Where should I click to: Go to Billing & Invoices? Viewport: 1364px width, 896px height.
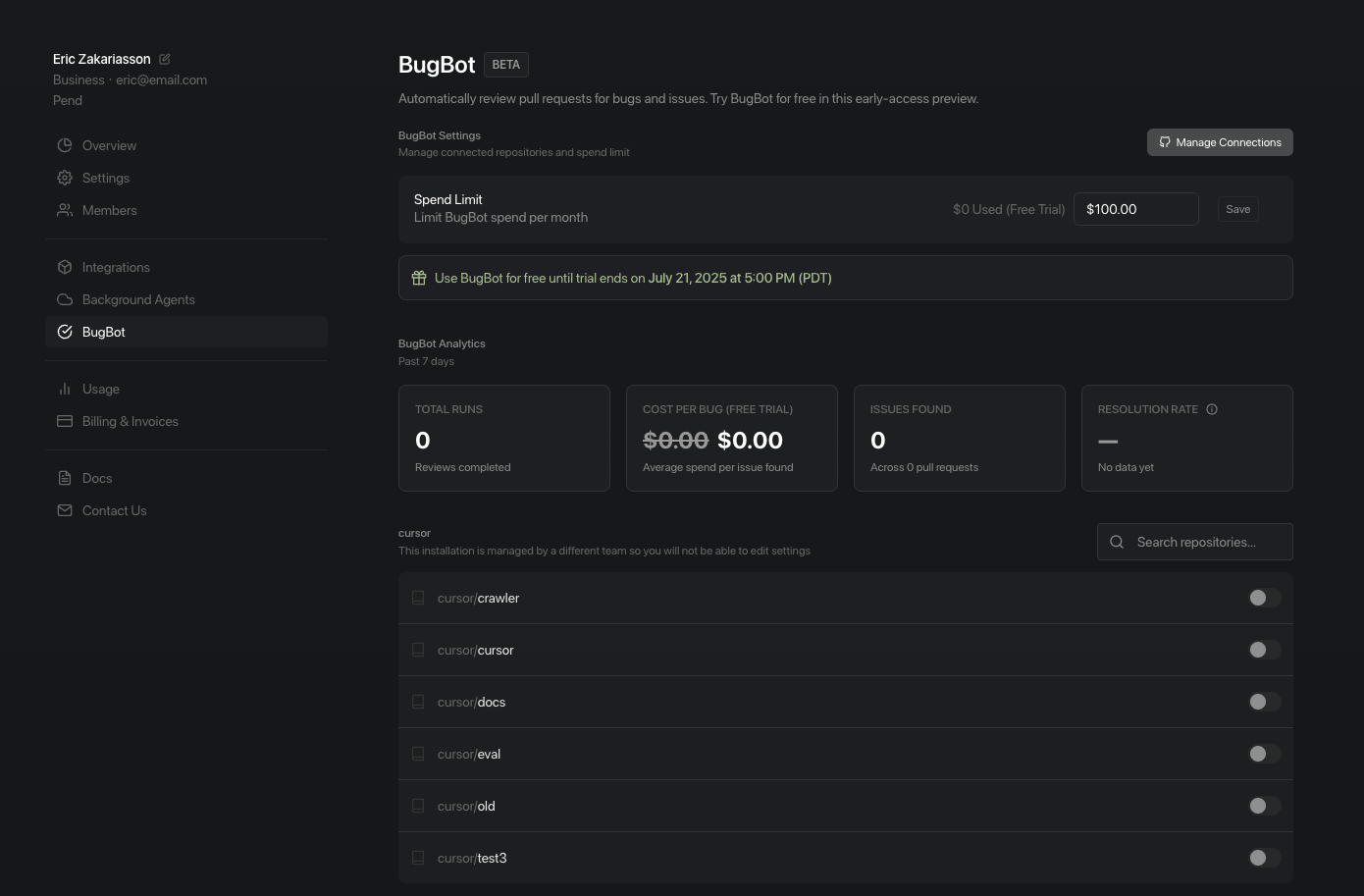click(186, 421)
